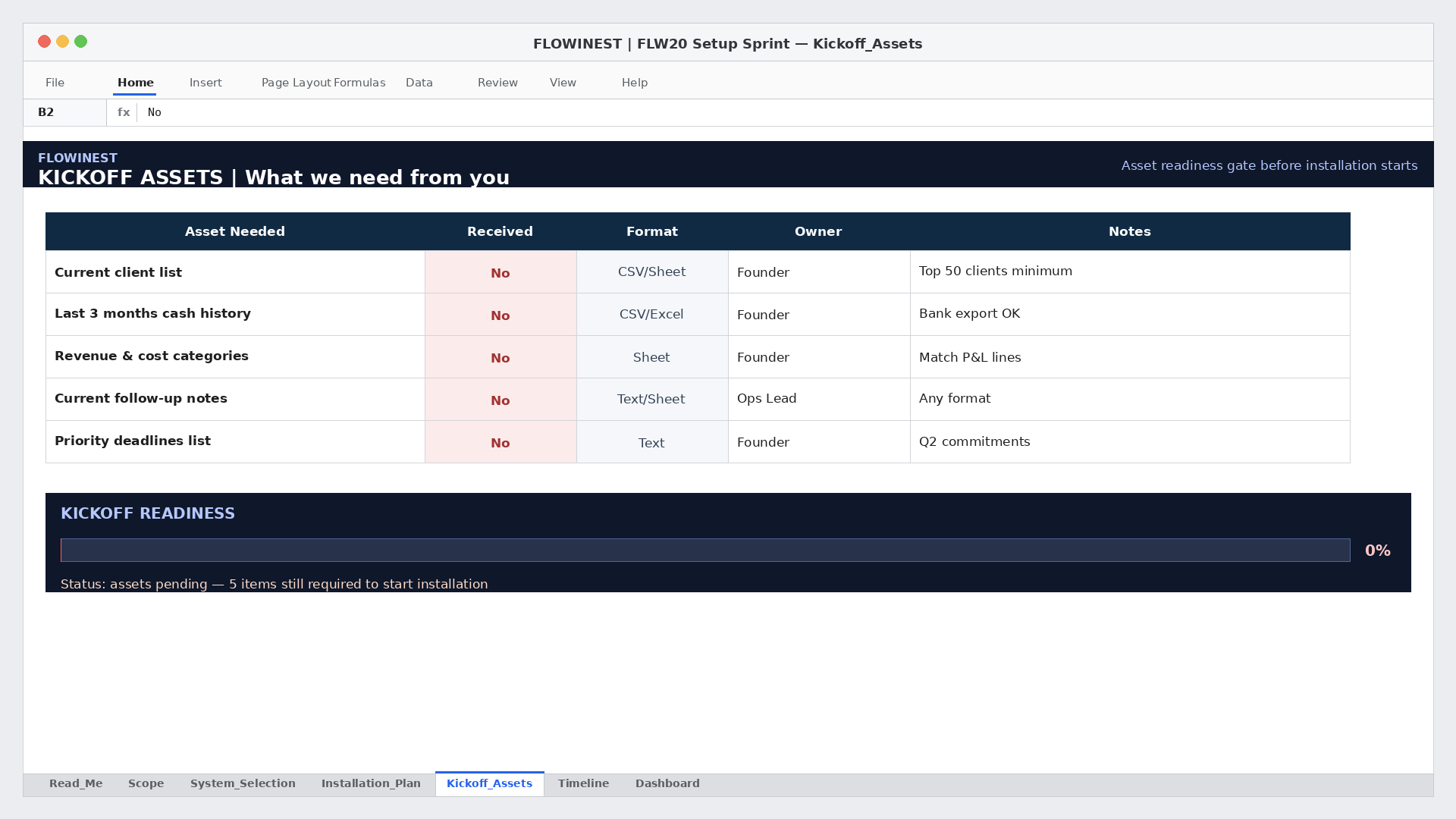Screen dimensions: 1456x819
Task: Open the Data ribbon tab
Action: (x=419, y=83)
